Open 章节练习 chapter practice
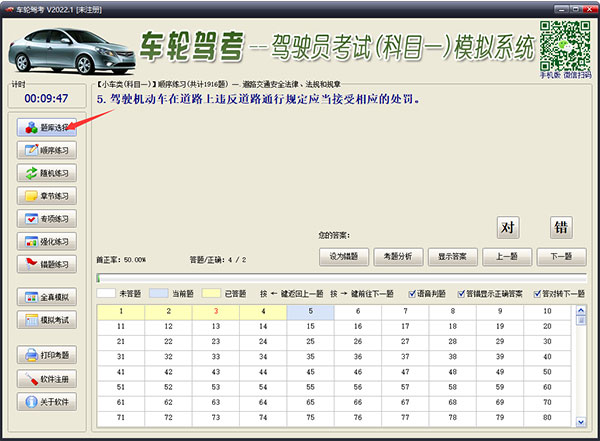The image size is (600, 441). [x=47, y=196]
